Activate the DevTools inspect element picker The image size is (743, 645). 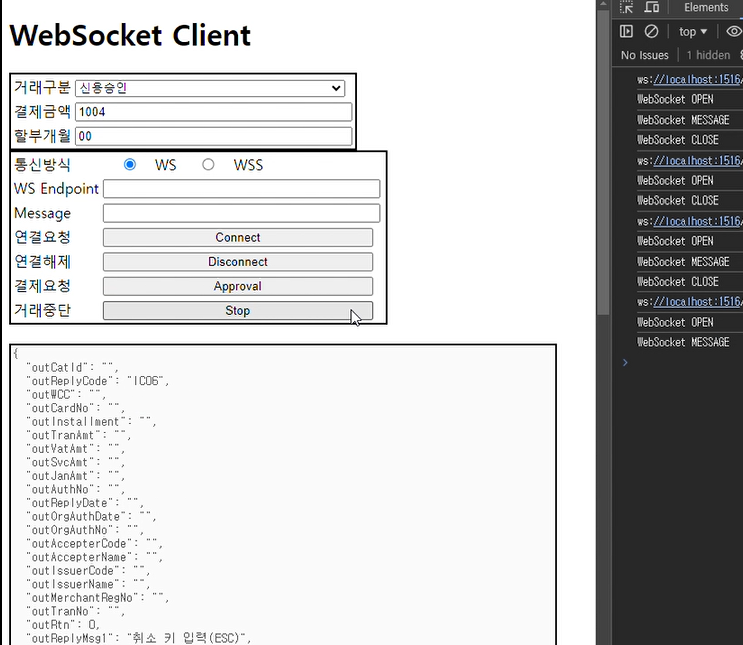pyautogui.click(x=627, y=8)
